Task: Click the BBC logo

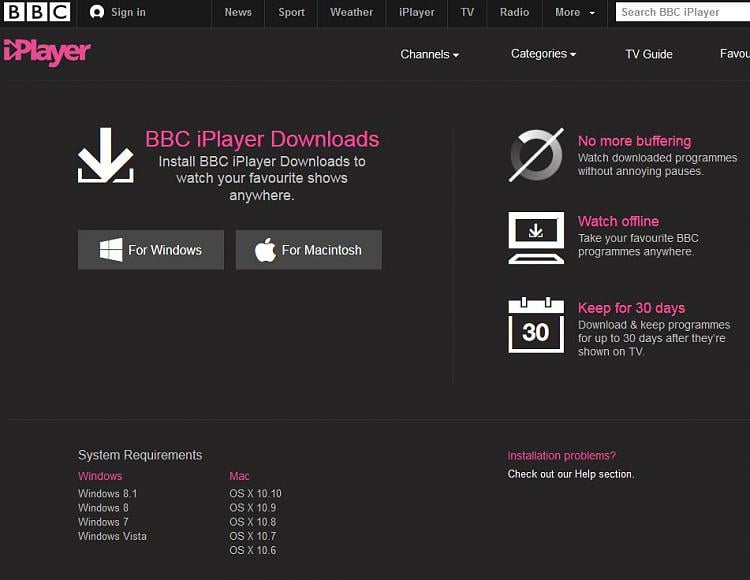Action: pyautogui.click(x=37, y=12)
